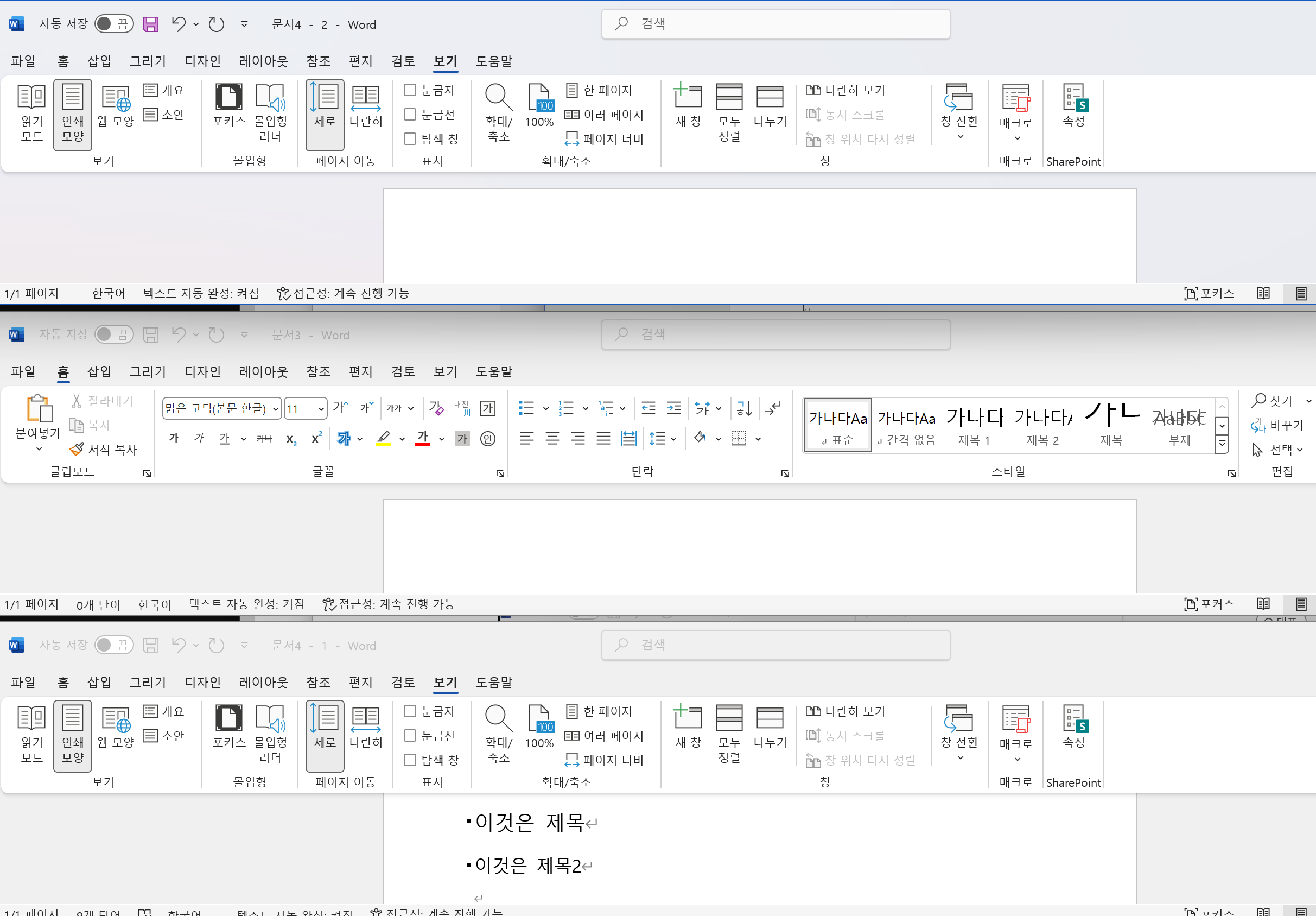This screenshot has height=916, width=1316.
Task: Open the Layout (레이아웃) tab in top window
Action: 263,61
